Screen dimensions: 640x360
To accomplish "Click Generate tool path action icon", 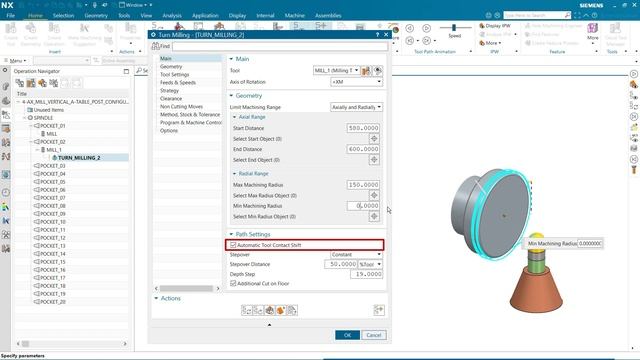I will 247,311.
